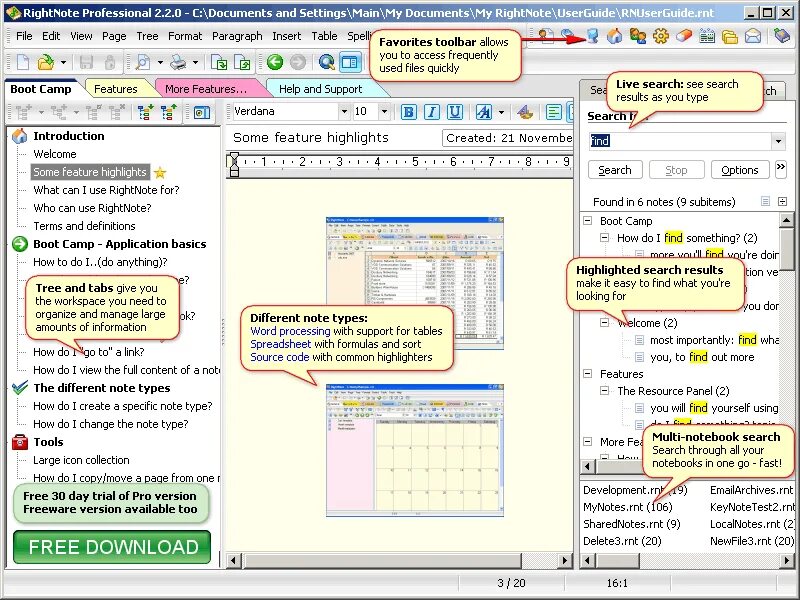Print the current note

[x=178, y=63]
